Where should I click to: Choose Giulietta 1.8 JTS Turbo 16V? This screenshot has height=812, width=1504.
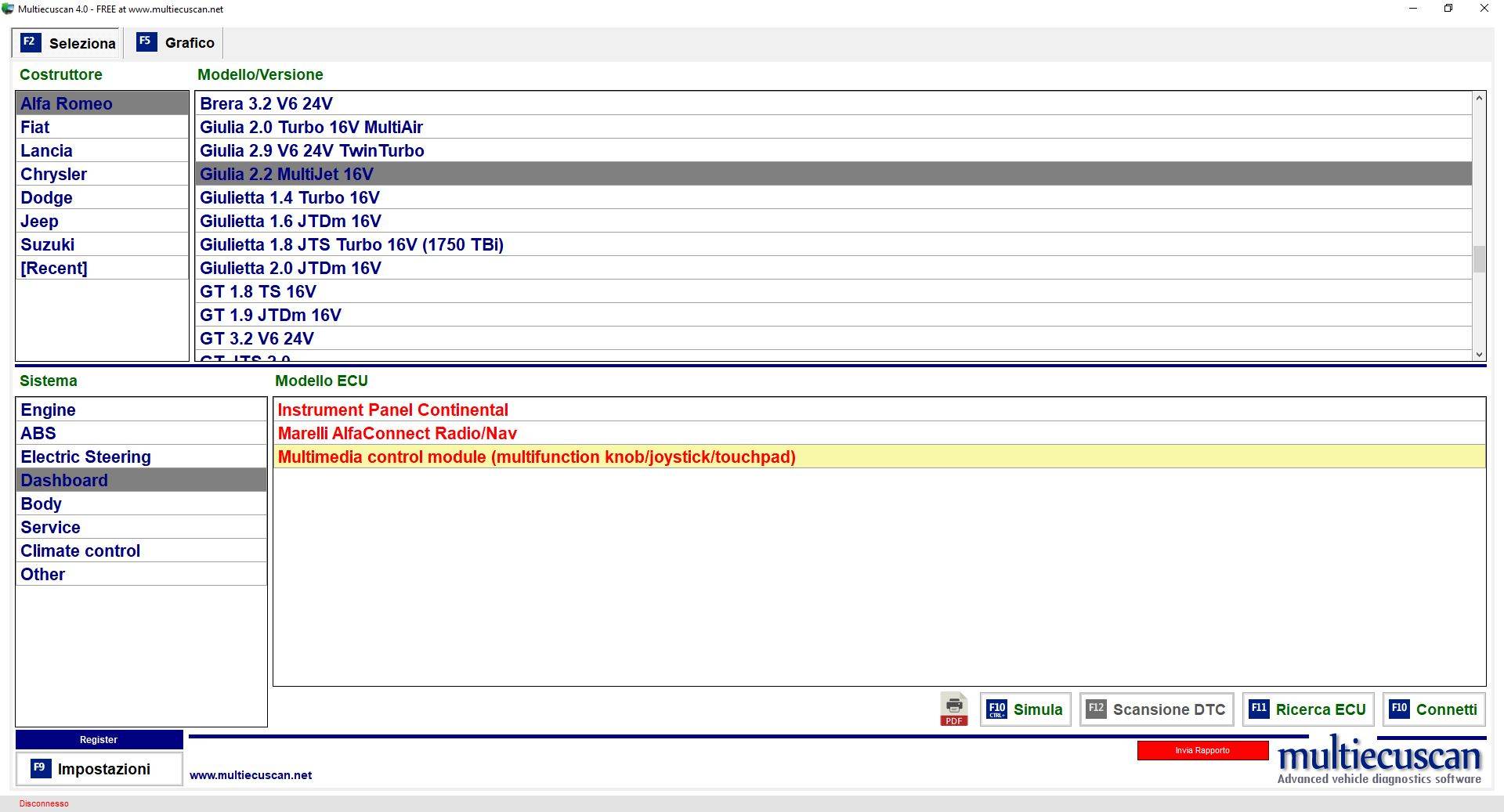[x=833, y=244]
